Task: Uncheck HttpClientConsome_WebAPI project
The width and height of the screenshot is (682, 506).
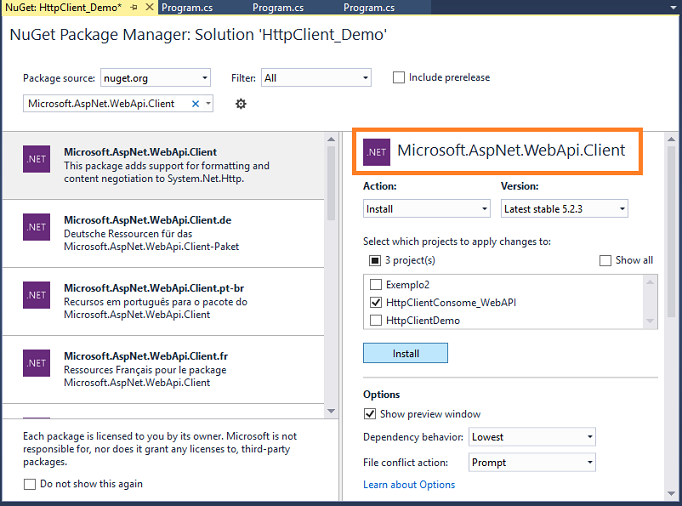Action: coord(376,302)
